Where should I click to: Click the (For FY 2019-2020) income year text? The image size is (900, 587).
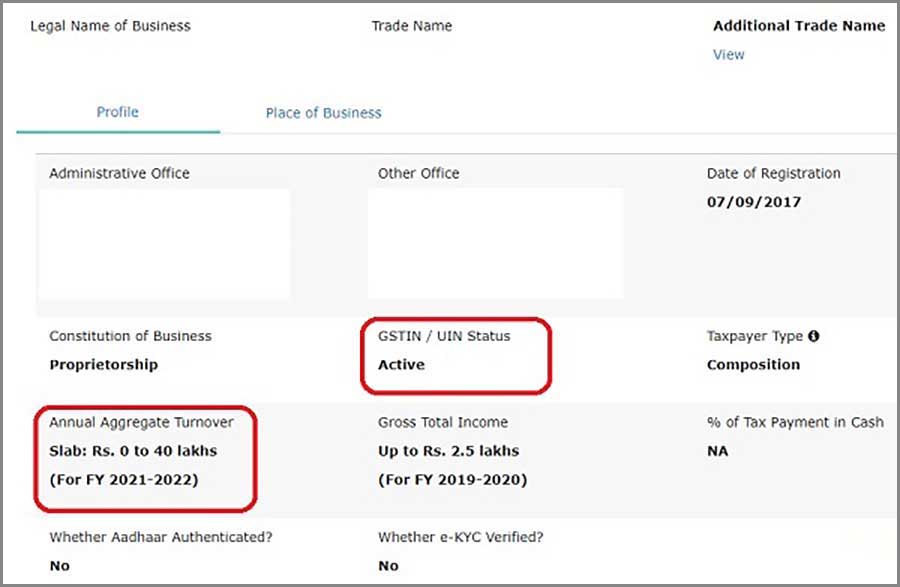(452, 480)
